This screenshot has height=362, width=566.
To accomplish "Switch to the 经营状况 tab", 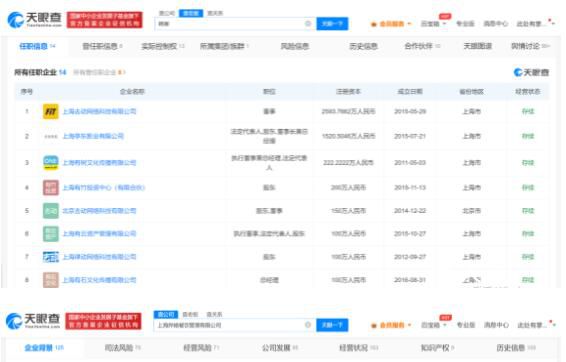I will click(358, 348).
